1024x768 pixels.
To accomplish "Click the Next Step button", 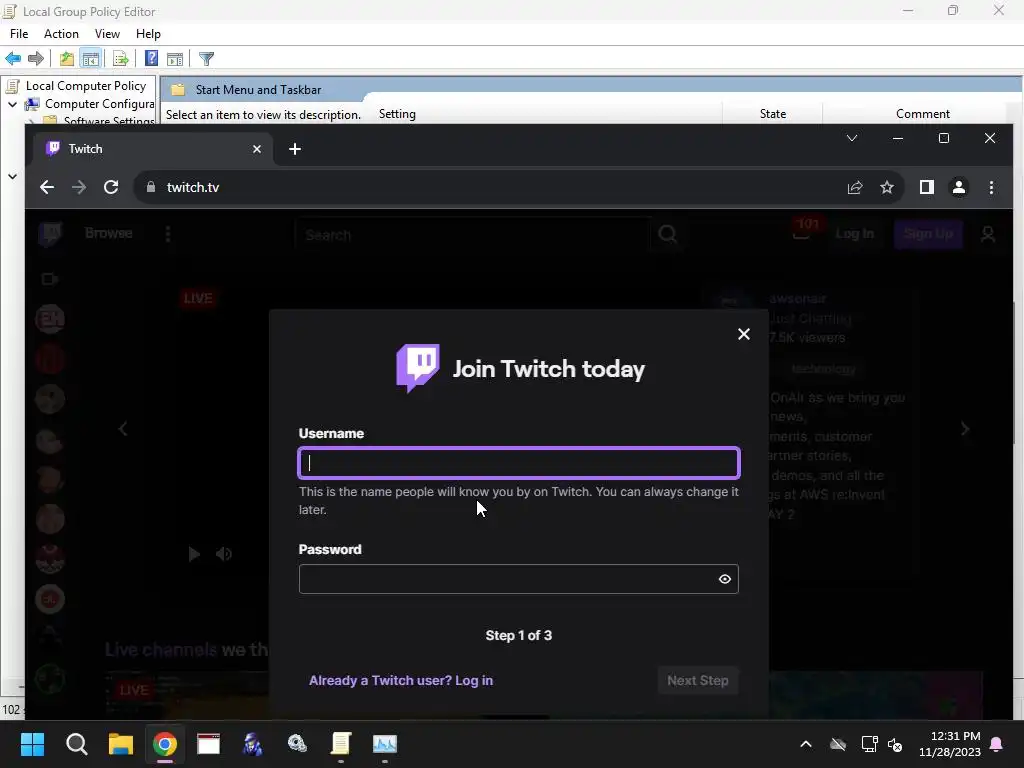I will 697,680.
